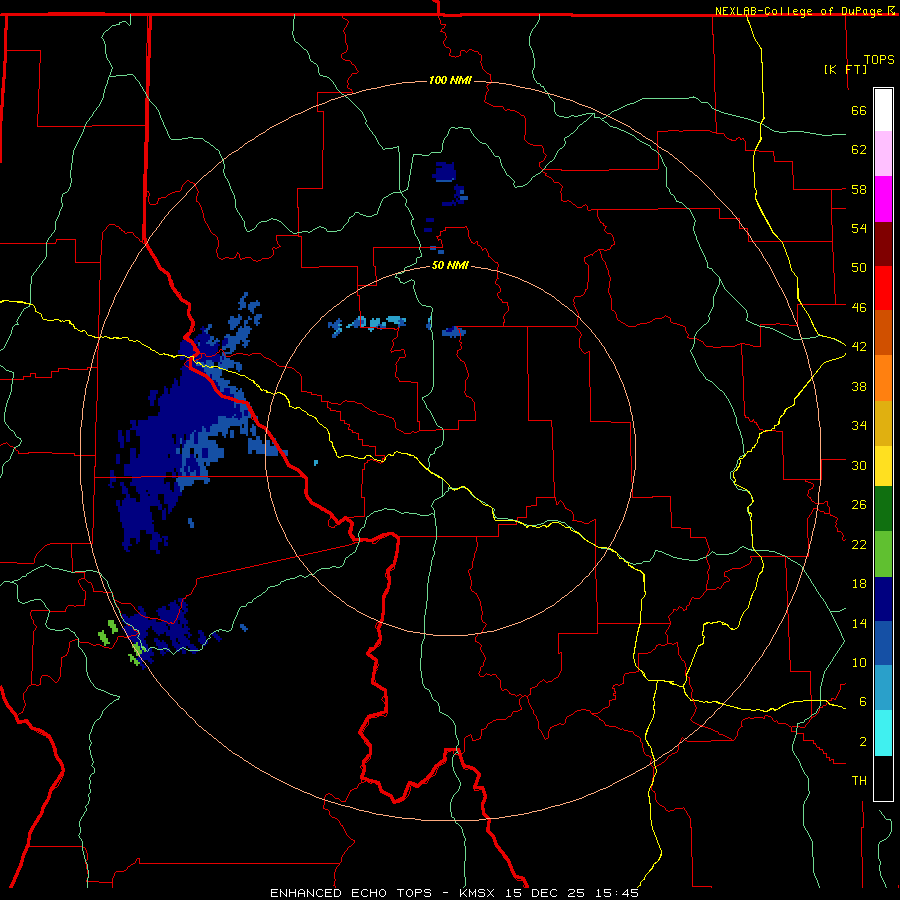Click the 54 value on the legend
The height and width of the screenshot is (900, 900).
tap(859, 228)
